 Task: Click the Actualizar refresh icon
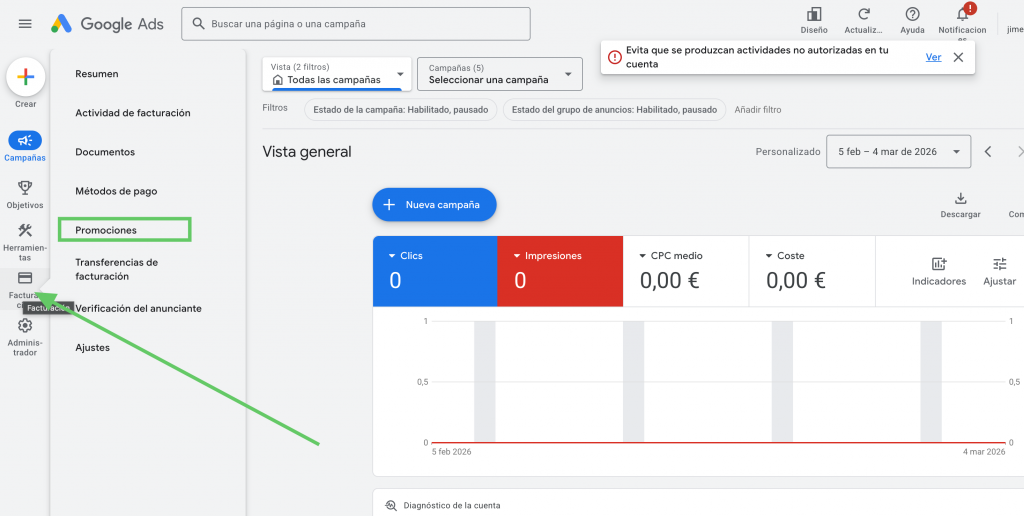[864, 15]
